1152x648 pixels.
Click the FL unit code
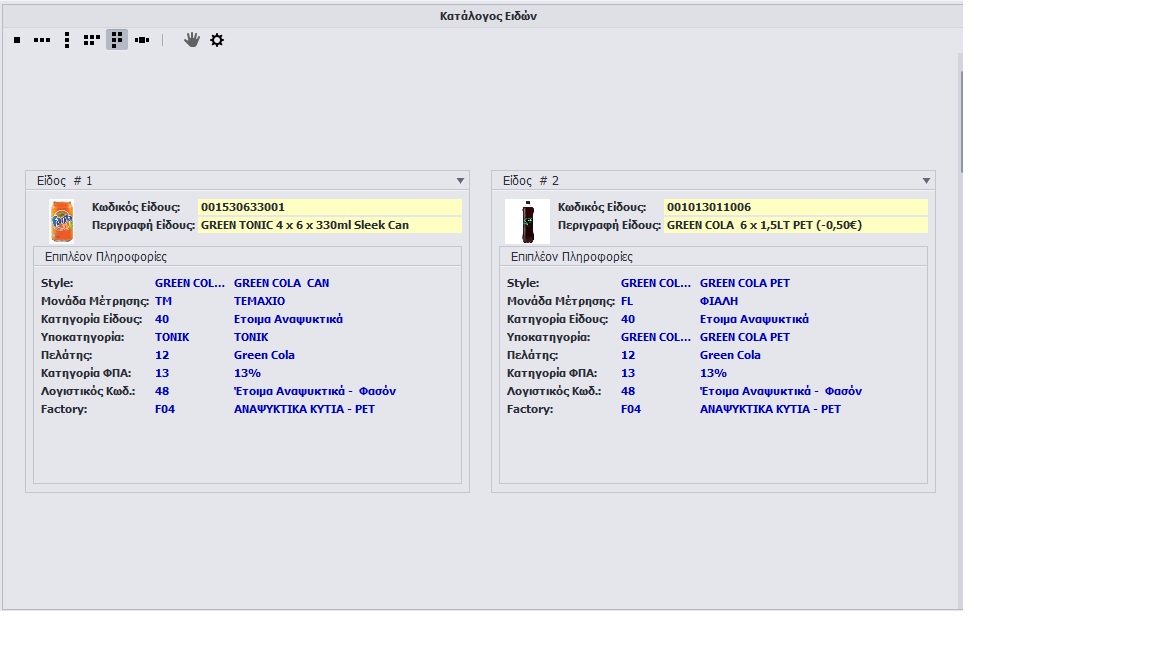627,301
